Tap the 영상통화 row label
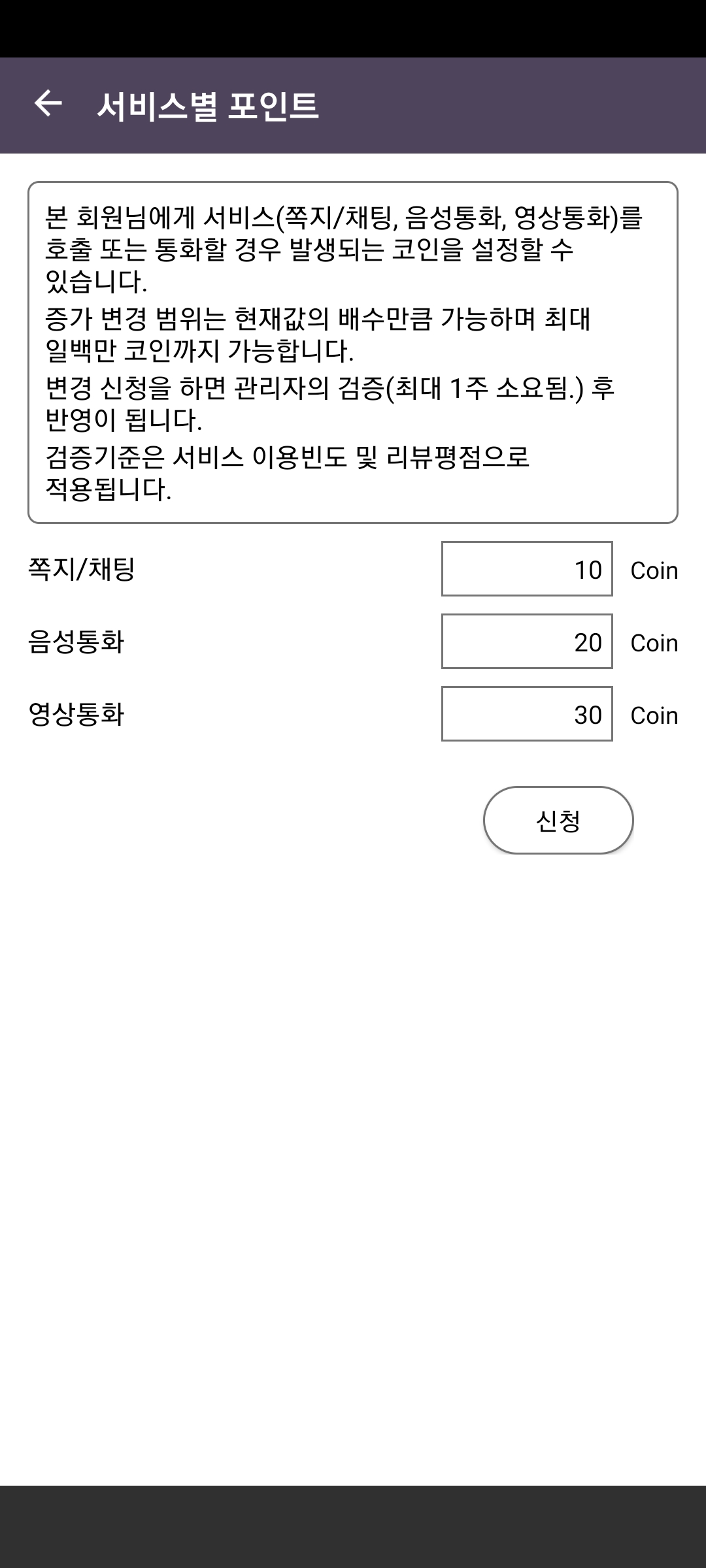 click(x=76, y=714)
